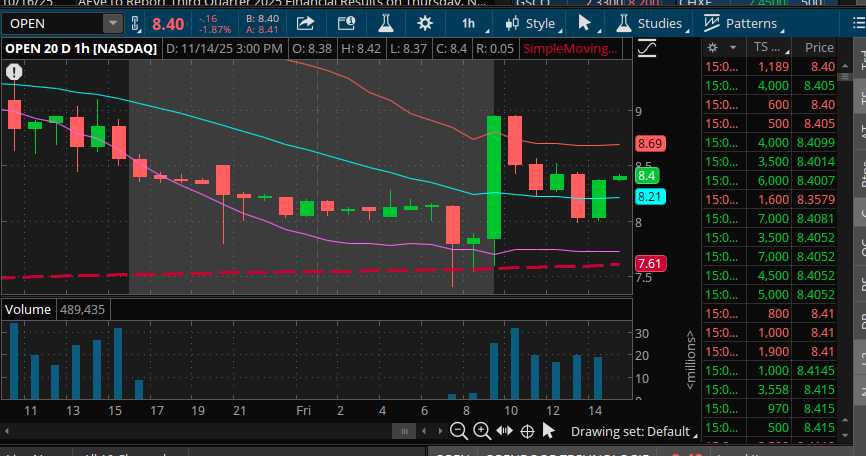Select the trade row with size 3,558
This screenshot has height=456, width=866.
pyautogui.click(x=770, y=390)
